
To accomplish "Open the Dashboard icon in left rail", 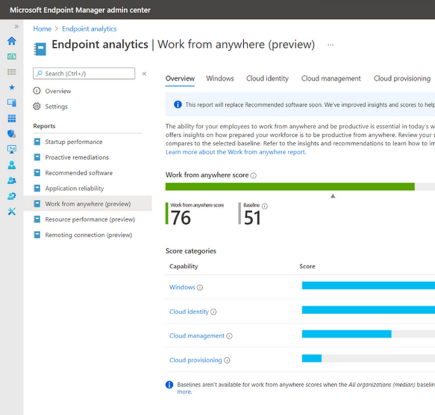I will tap(12, 56).
